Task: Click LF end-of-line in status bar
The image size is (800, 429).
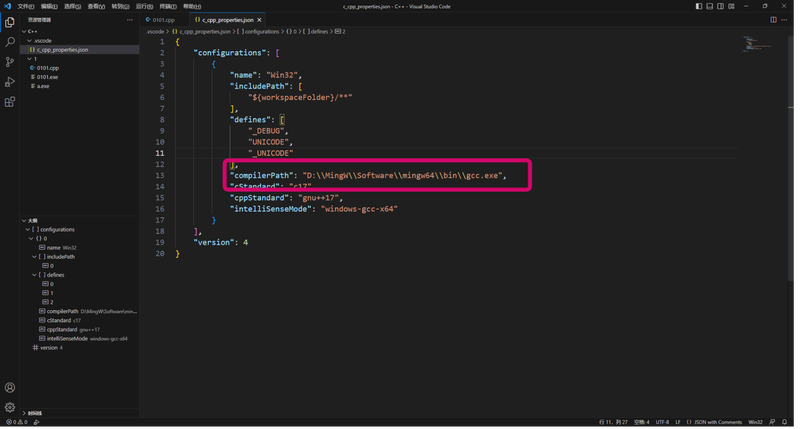Action: coord(678,422)
